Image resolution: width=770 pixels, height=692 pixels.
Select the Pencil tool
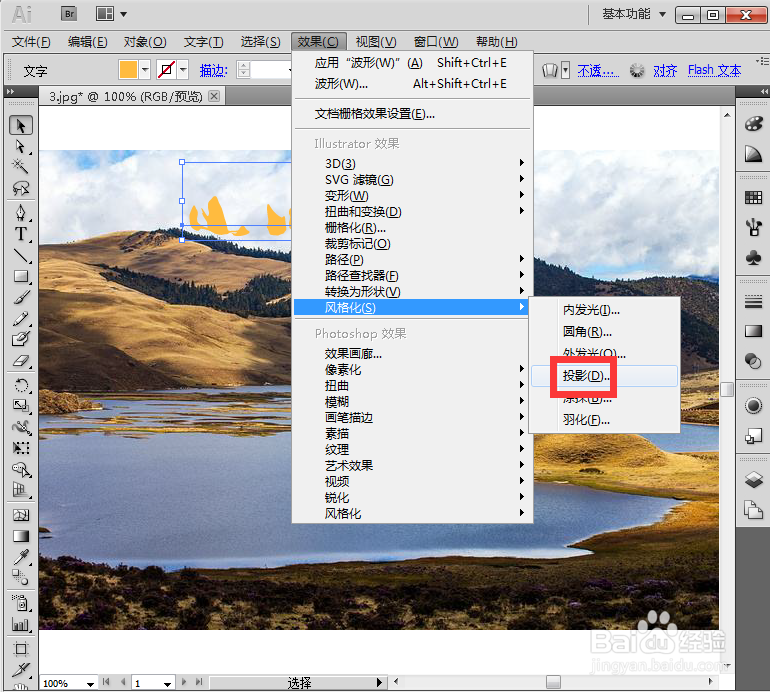coord(21,319)
